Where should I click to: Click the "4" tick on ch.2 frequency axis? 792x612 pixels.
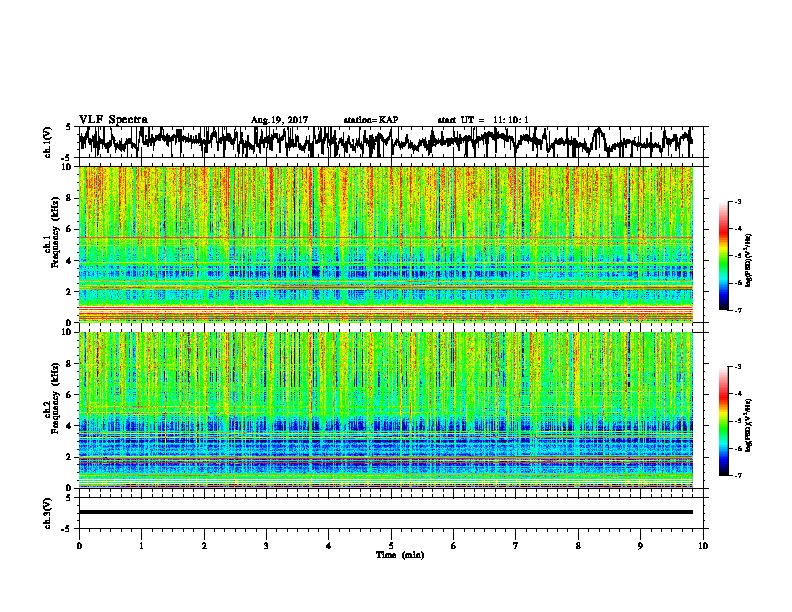click(70, 426)
